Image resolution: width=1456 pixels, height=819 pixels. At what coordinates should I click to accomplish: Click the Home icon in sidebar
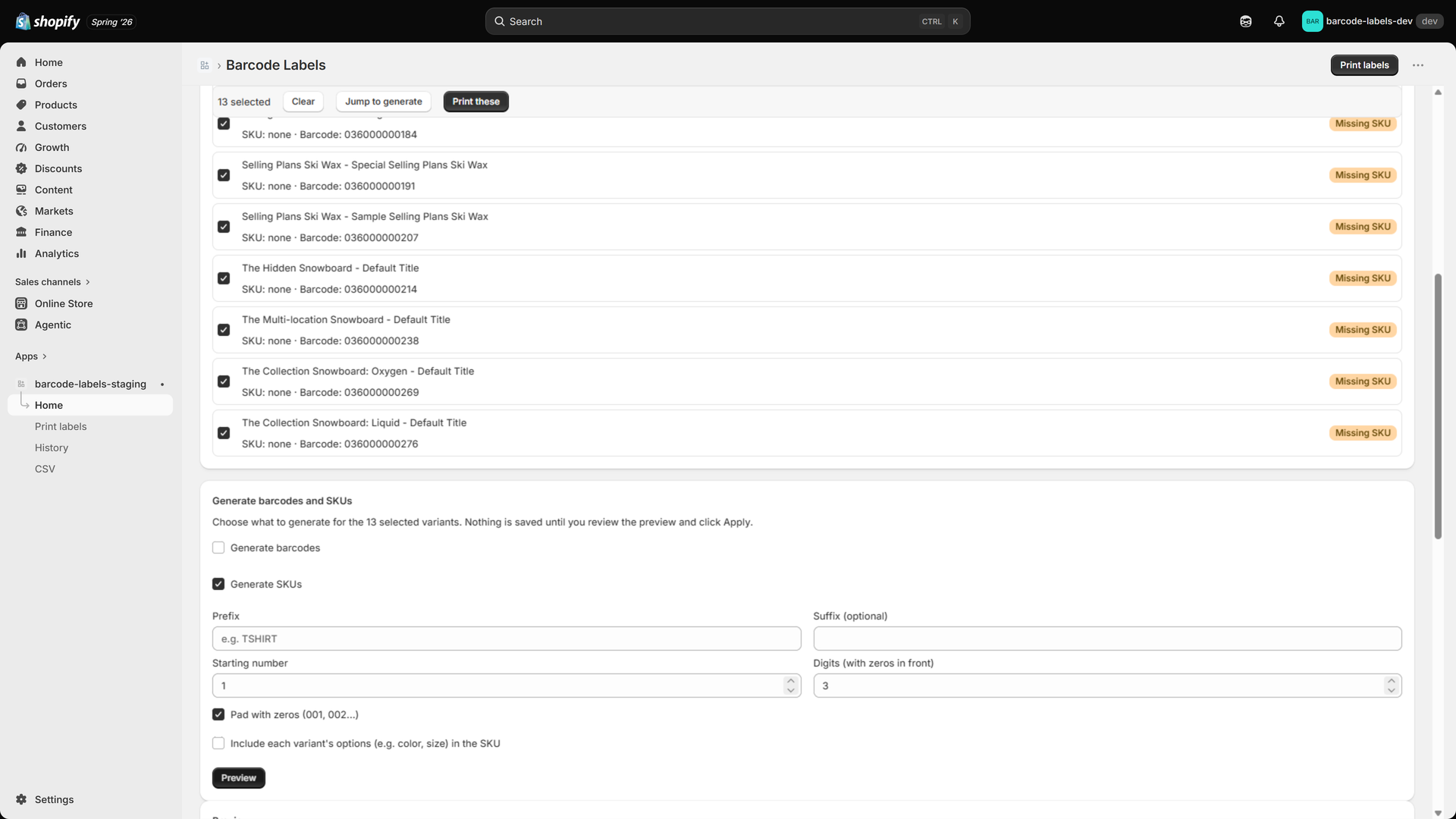(x=21, y=62)
